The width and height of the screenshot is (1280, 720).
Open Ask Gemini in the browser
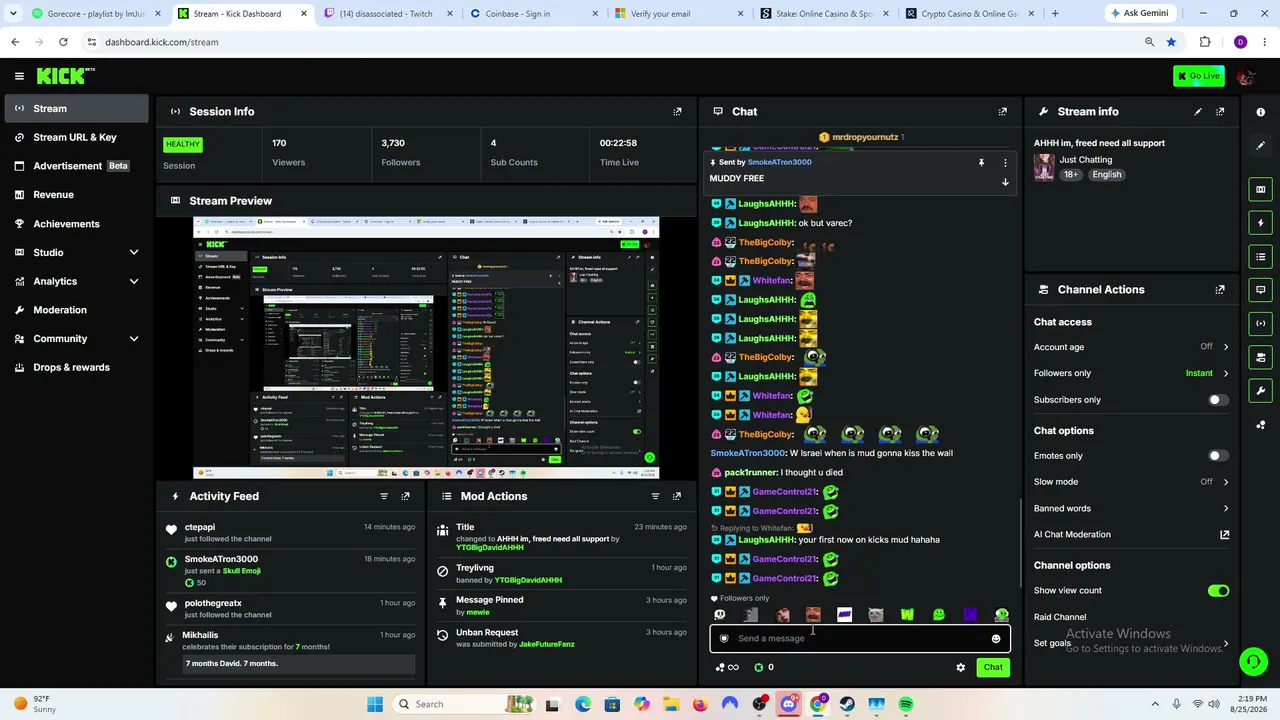(x=1138, y=14)
